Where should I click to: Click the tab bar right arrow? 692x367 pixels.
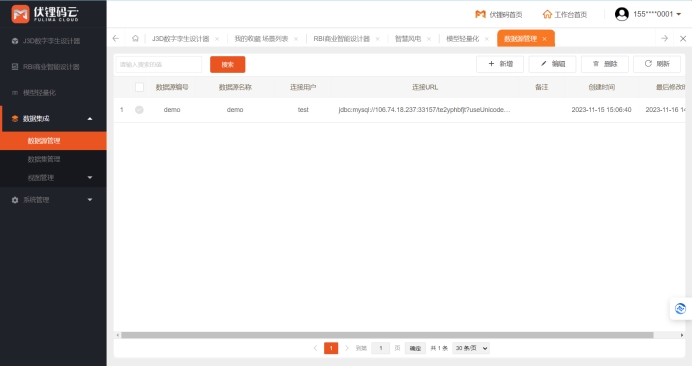coord(664,38)
